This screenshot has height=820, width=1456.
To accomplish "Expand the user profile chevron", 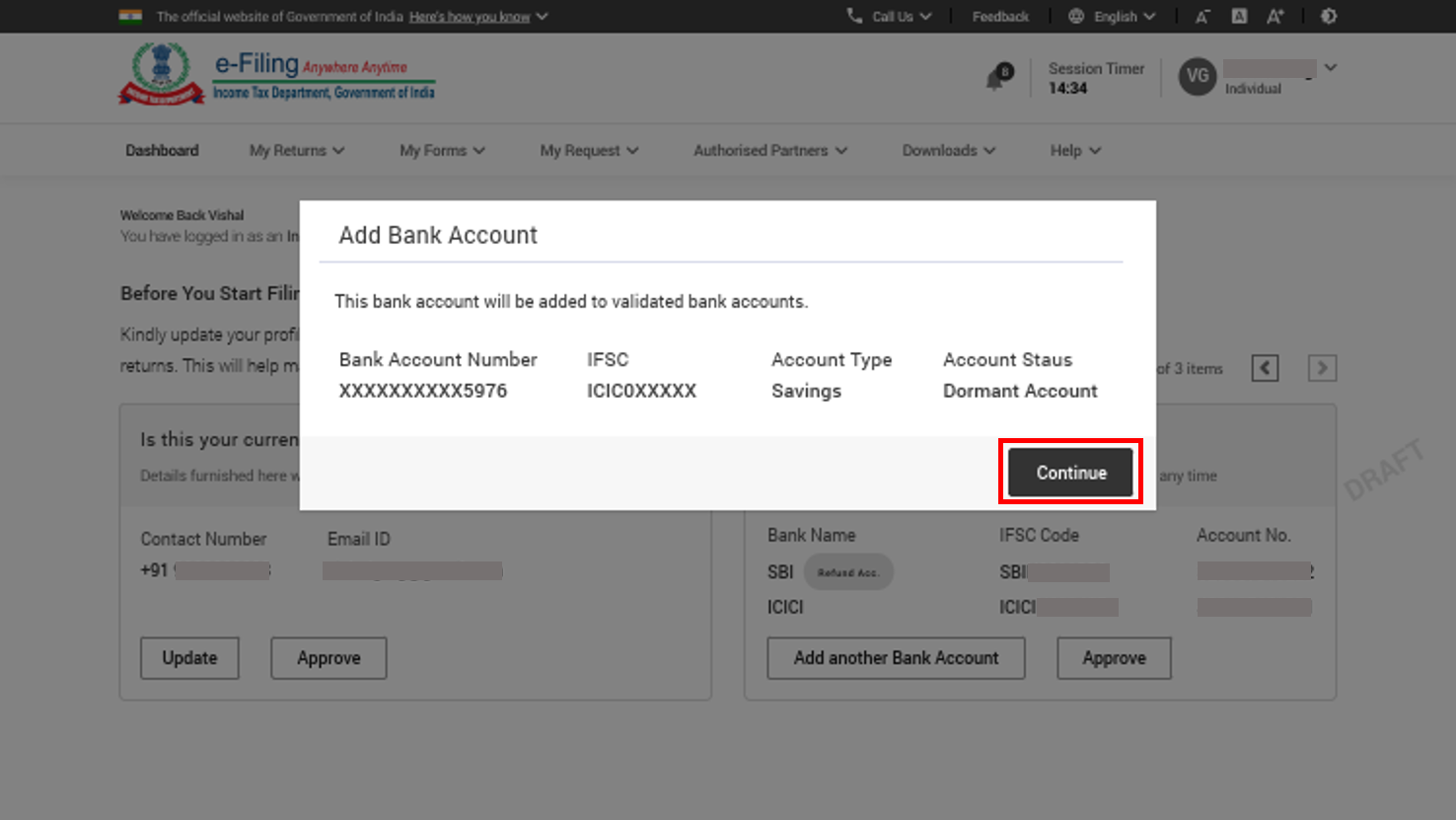I will click(x=1331, y=68).
